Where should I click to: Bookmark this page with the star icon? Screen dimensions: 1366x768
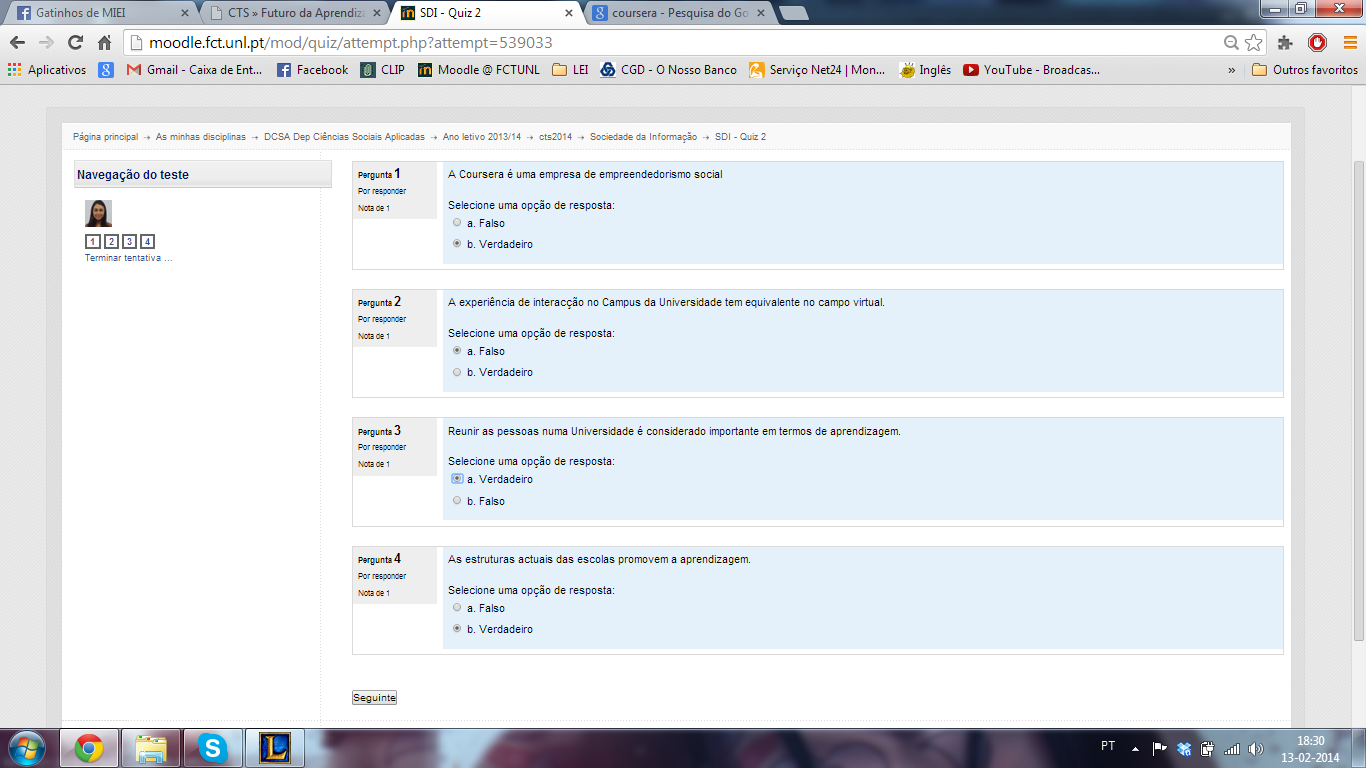click(1254, 43)
